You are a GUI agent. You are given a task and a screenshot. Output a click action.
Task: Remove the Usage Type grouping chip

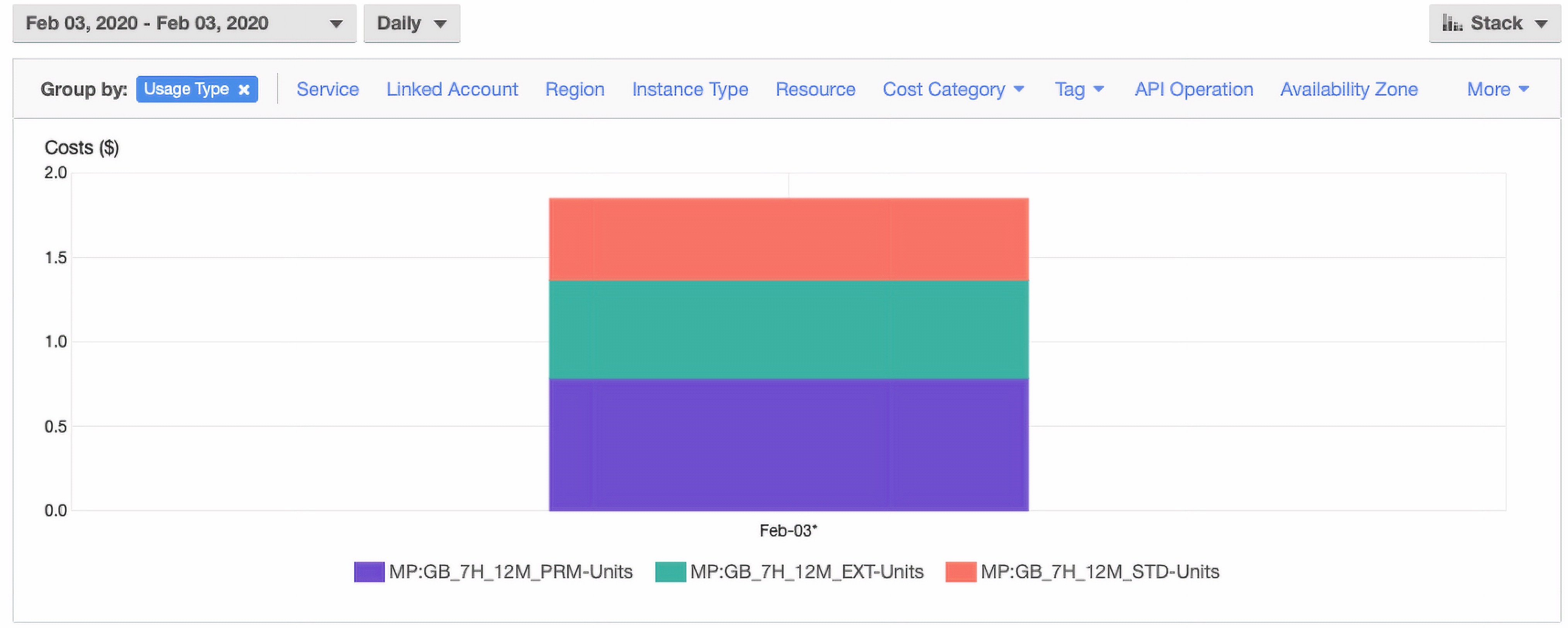pos(244,90)
